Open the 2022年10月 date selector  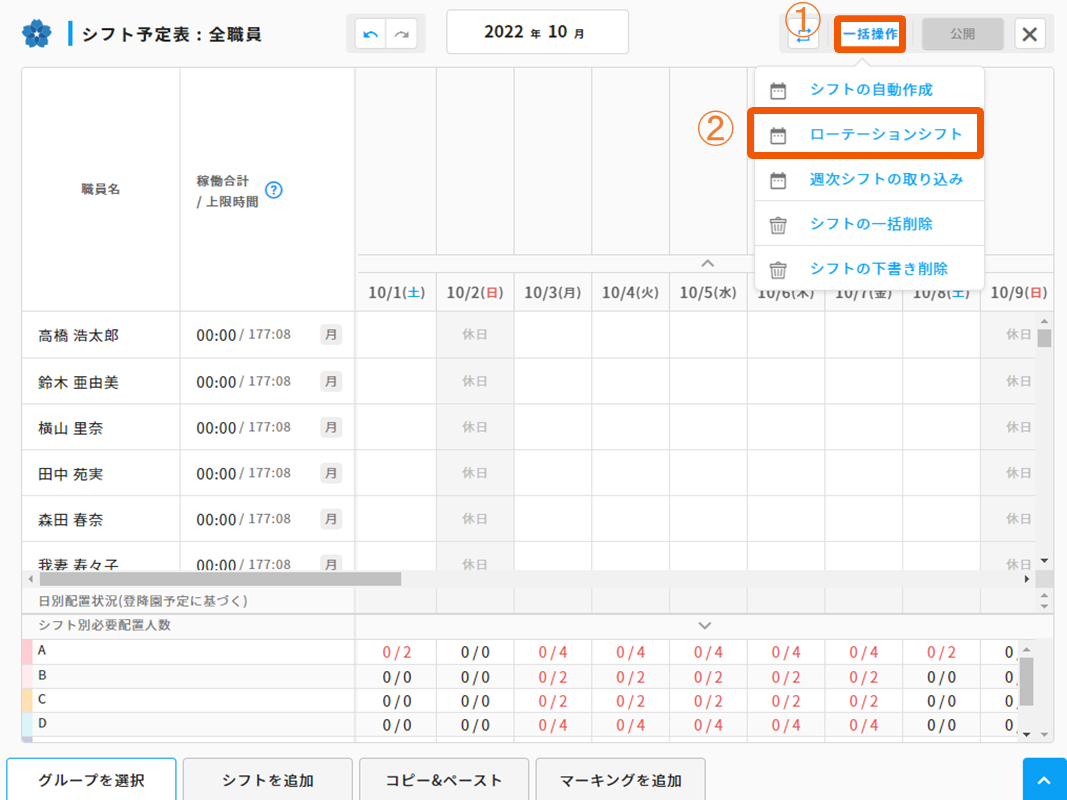[x=537, y=33]
